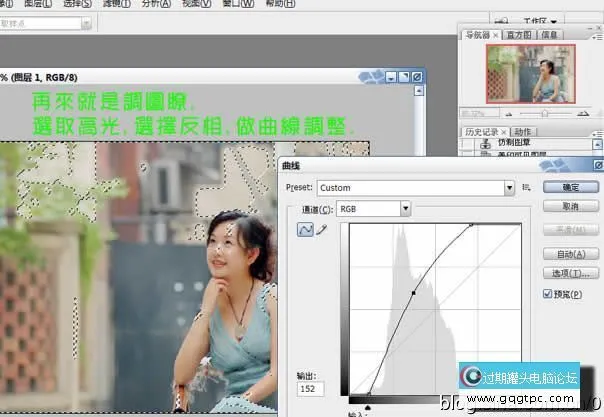This screenshot has width=604, height=417.
Task: Click the History panel scroll-up arrow
Action: (597, 145)
